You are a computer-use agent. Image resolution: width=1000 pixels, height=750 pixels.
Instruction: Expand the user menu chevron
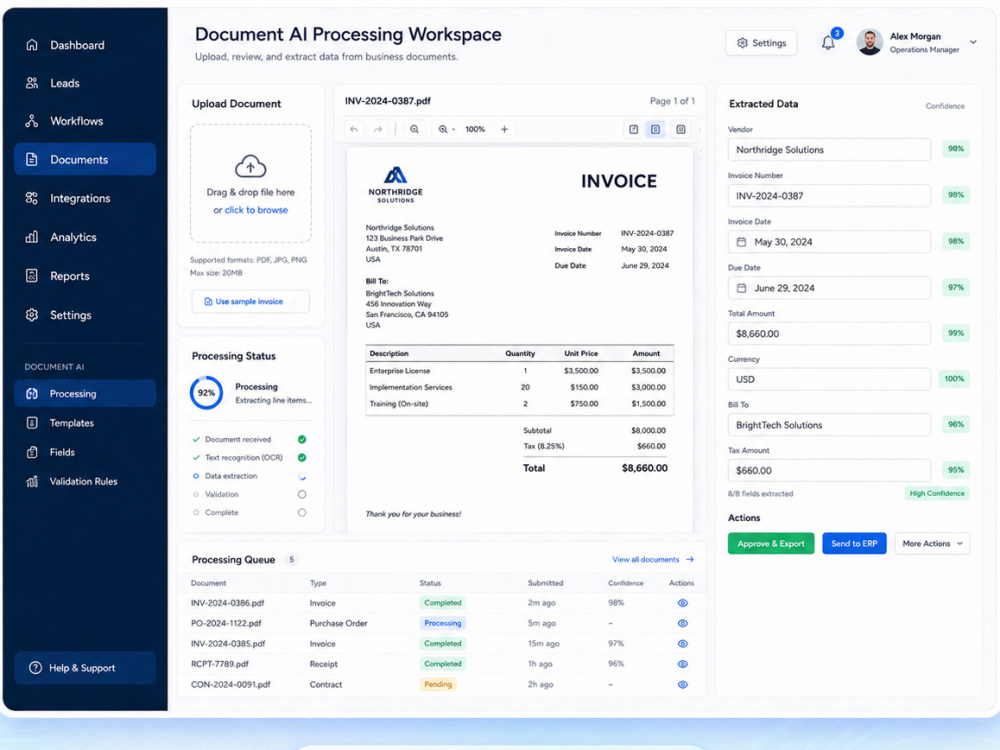[973, 42]
